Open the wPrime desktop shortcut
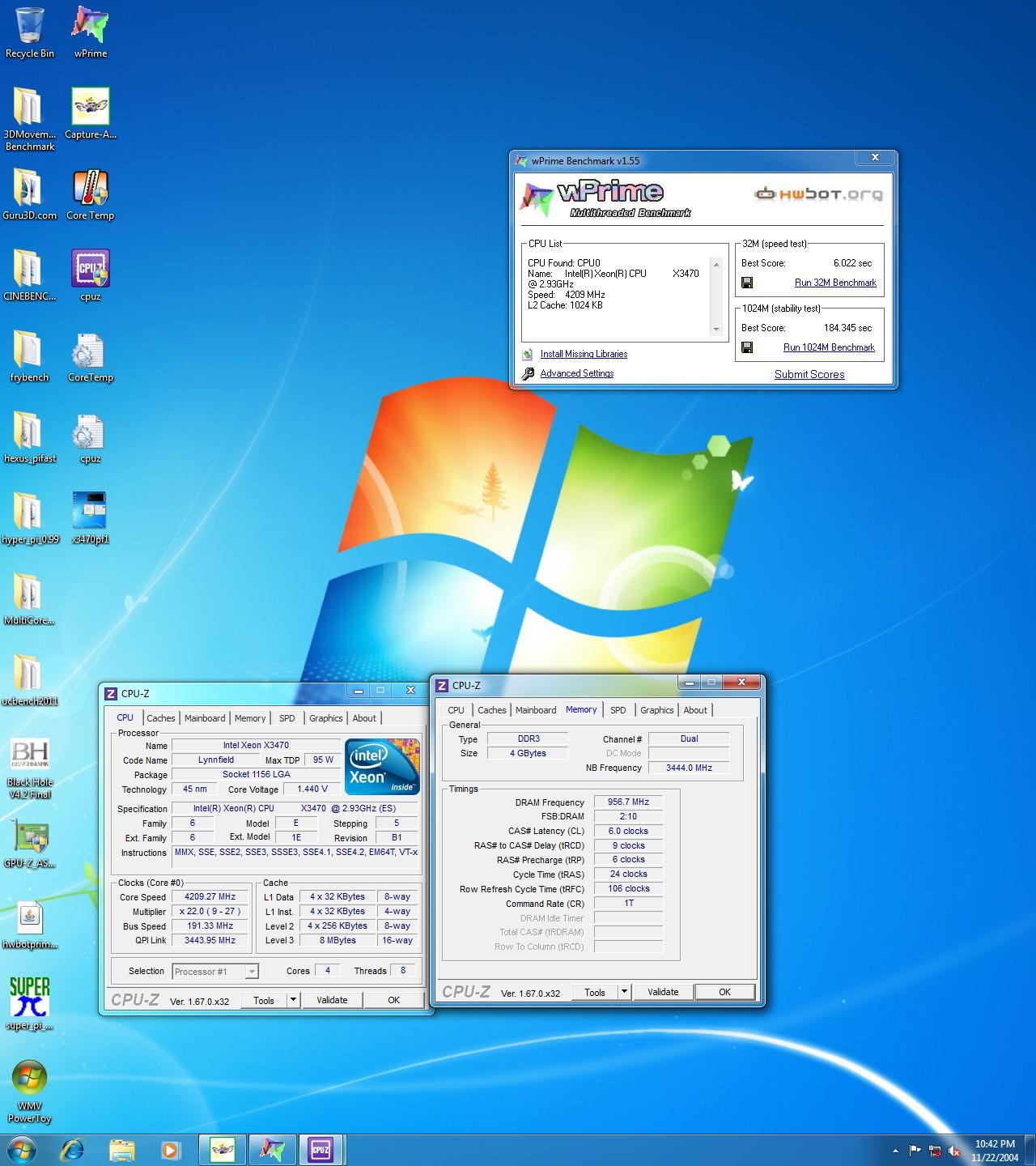Image resolution: width=1036 pixels, height=1166 pixels. (x=90, y=32)
